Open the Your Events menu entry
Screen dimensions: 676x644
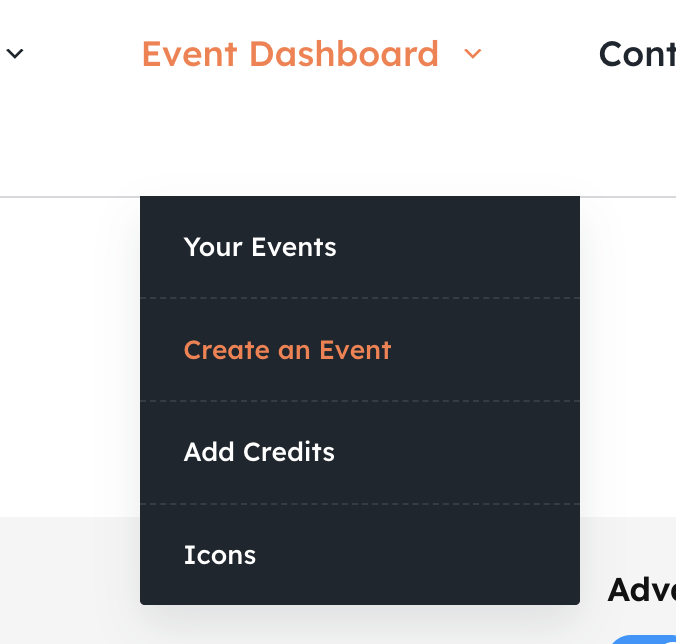tap(260, 247)
